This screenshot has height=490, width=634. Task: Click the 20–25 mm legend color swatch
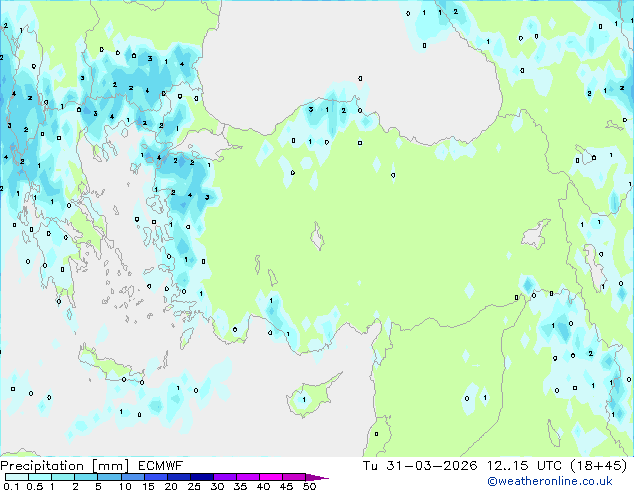pos(179,477)
